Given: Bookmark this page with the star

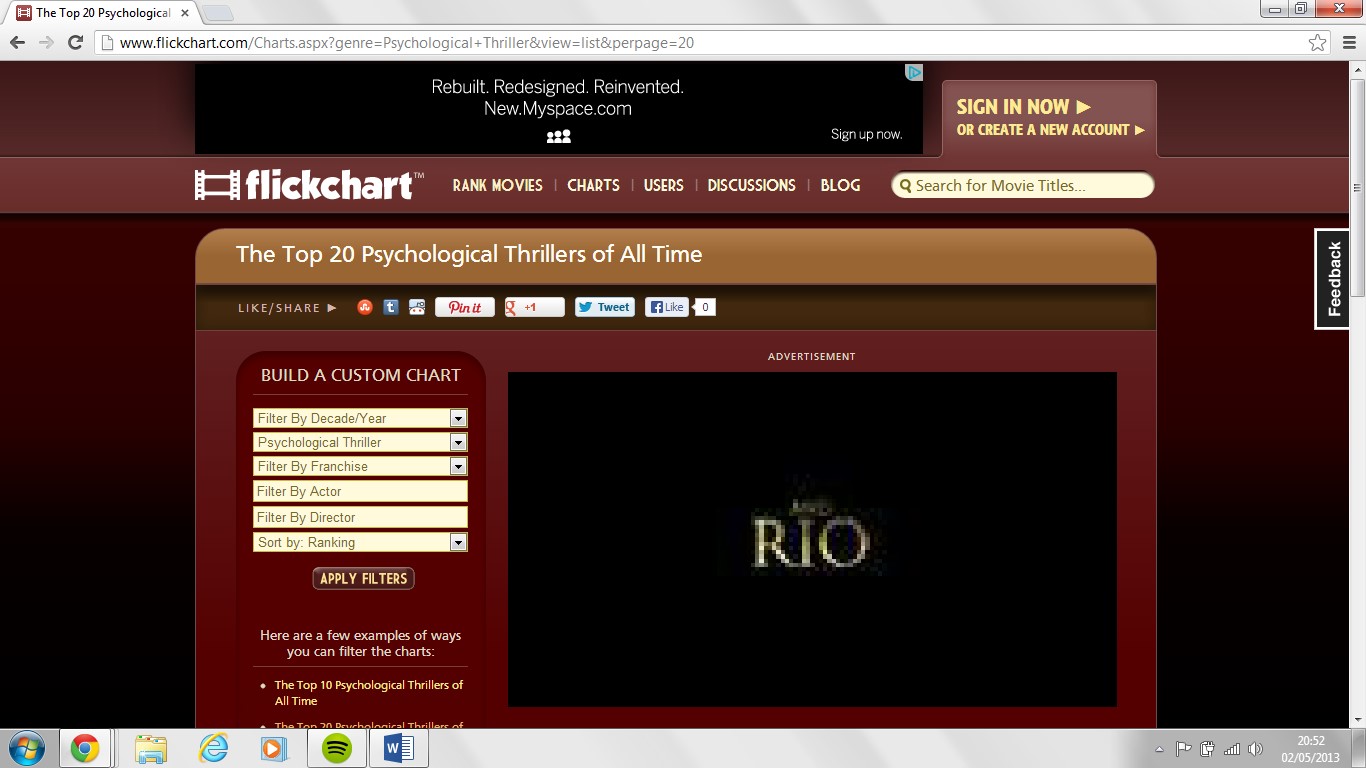Looking at the screenshot, I should pos(1317,42).
